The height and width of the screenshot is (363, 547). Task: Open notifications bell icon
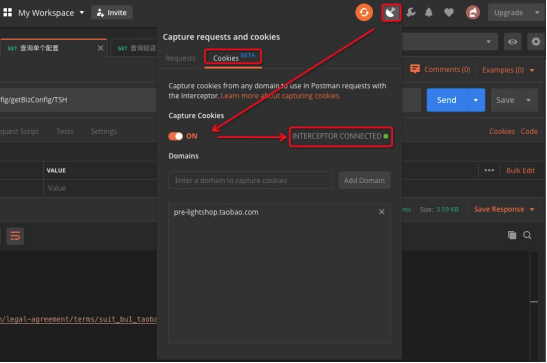(429, 13)
